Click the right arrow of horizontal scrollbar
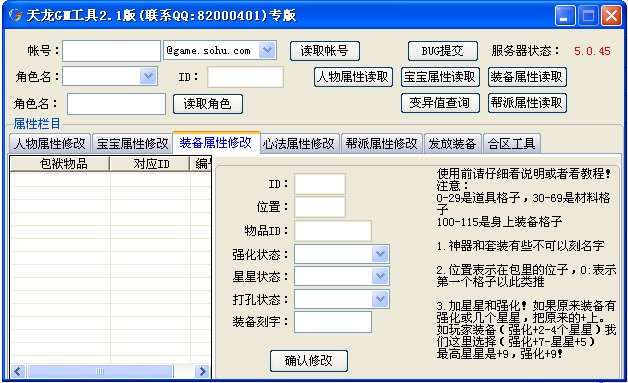The image size is (628, 383). [203, 371]
